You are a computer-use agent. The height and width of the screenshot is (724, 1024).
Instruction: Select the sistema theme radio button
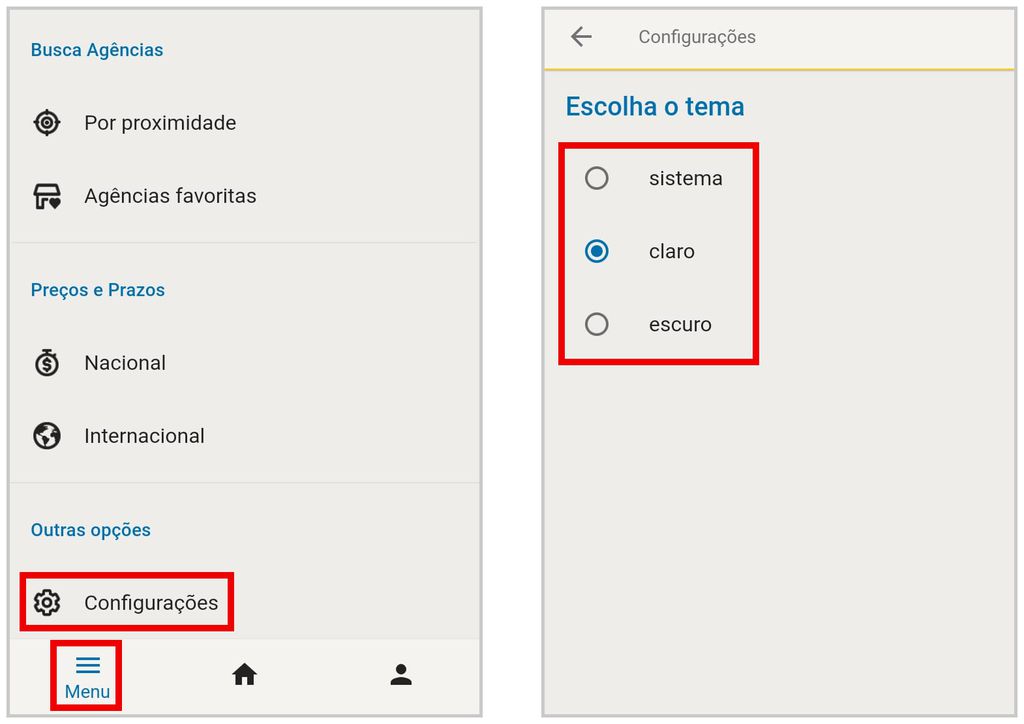[597, 178]
